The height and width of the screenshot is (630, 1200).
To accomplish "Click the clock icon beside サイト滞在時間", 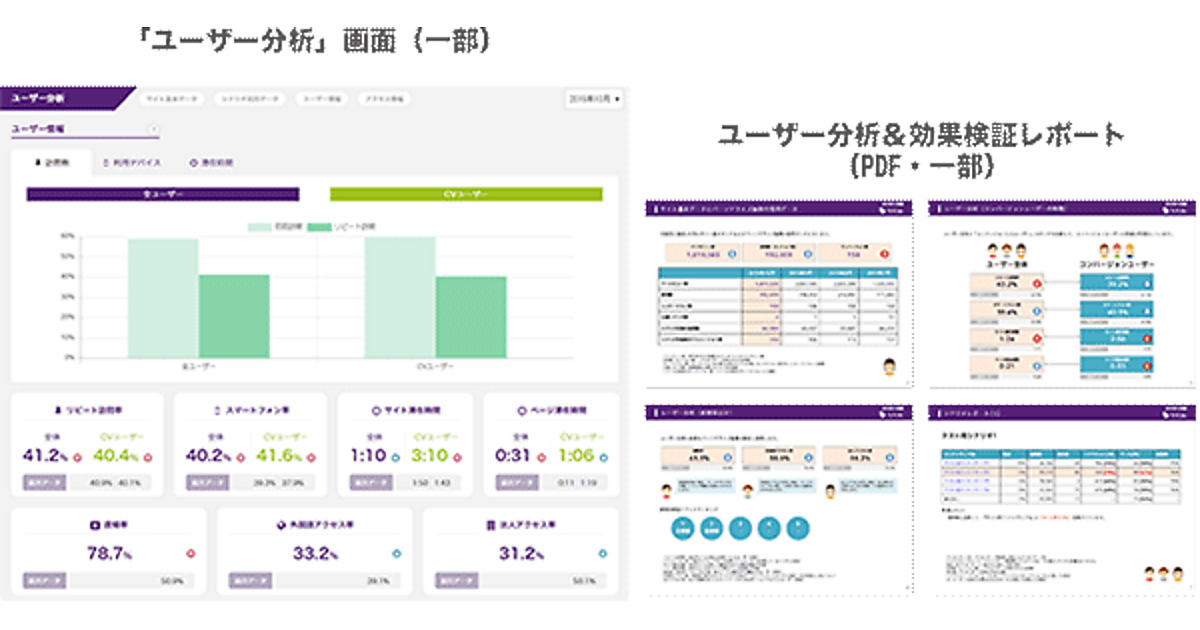I will pos(374,410).
